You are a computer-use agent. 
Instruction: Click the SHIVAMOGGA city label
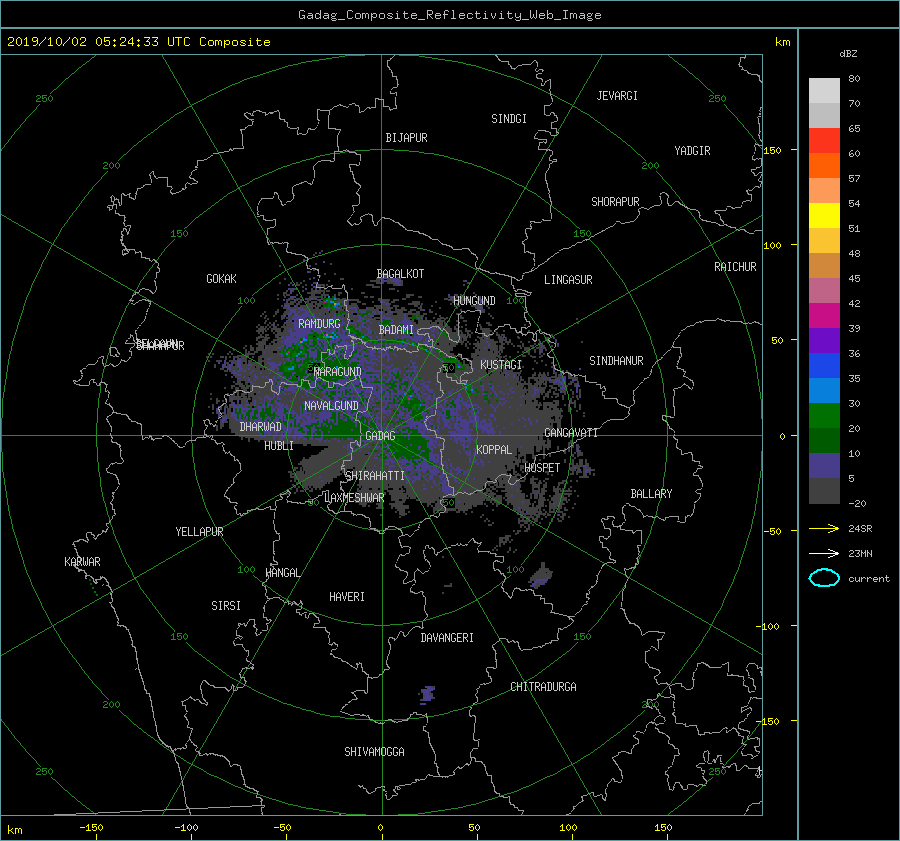coord(374,752)
